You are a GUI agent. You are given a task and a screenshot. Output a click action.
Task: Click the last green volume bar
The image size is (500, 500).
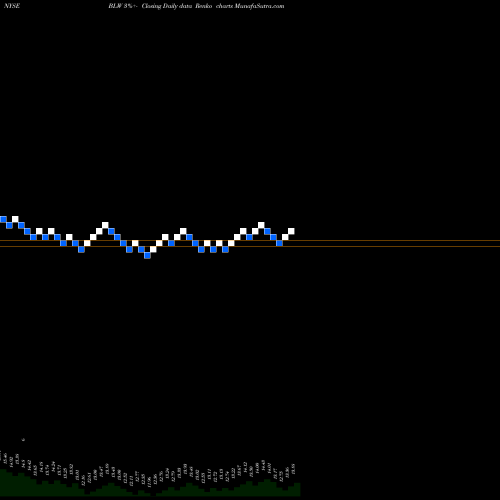point(297,489)
